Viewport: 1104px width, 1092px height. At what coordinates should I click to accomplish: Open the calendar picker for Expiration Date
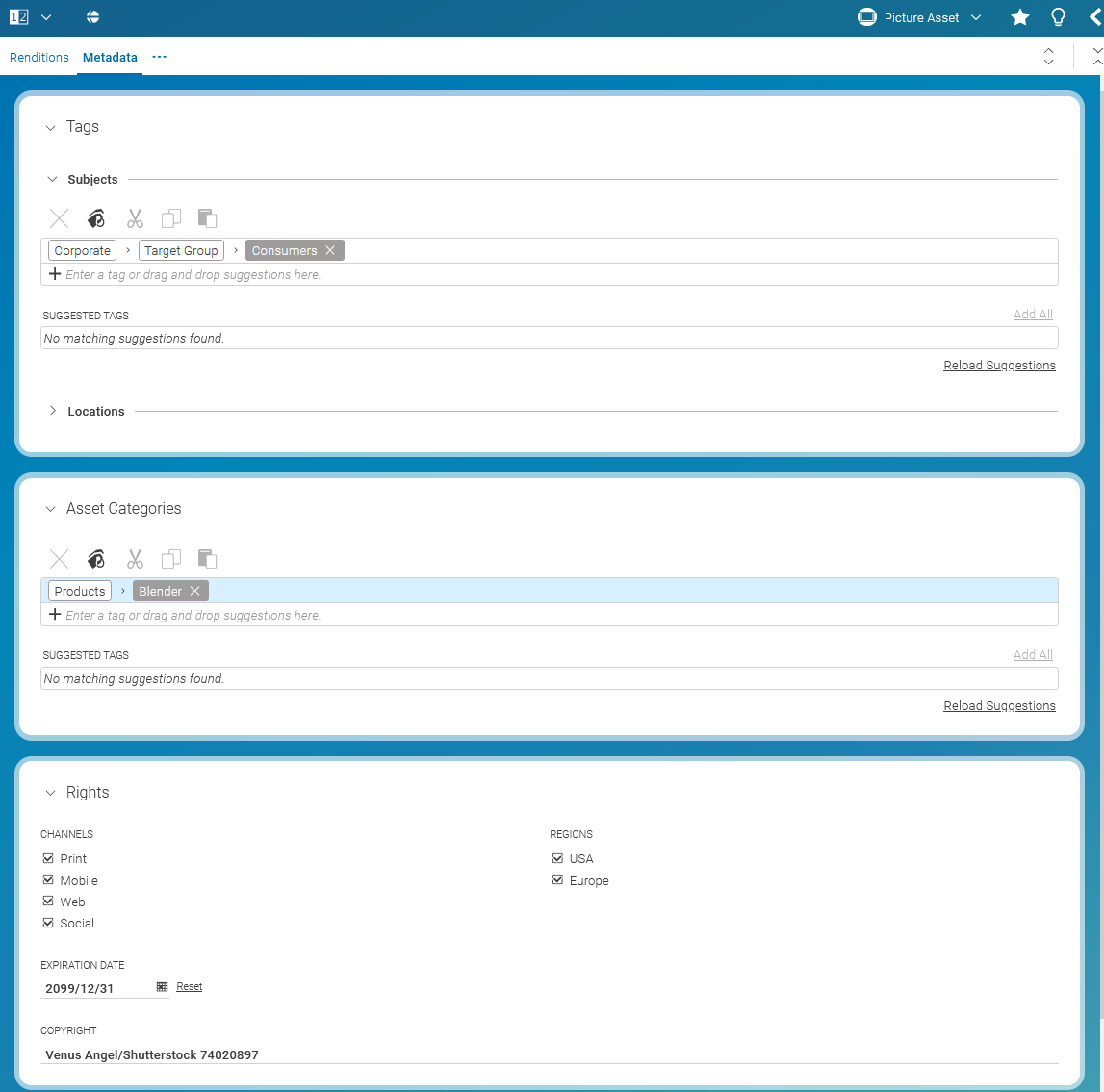pyautogui.click(x=161, y=987)
